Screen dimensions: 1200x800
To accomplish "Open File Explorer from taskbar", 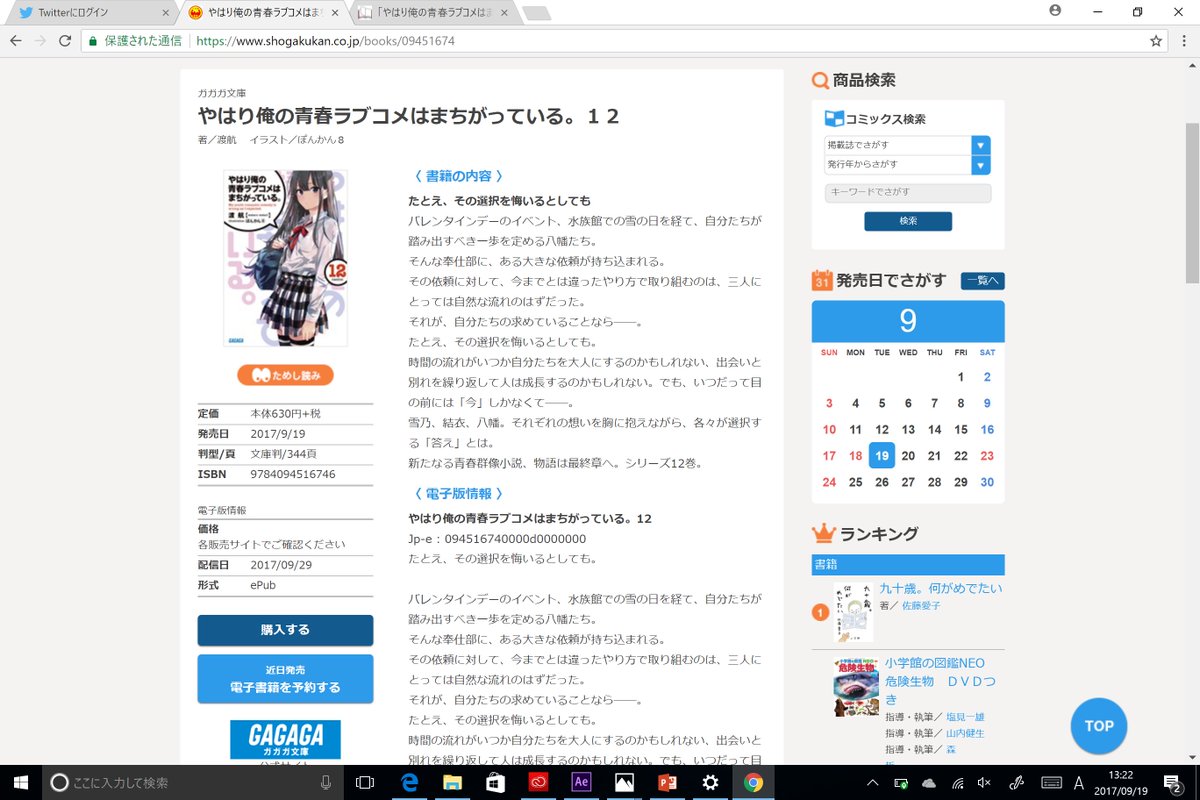I will click(x=452, y=782).
